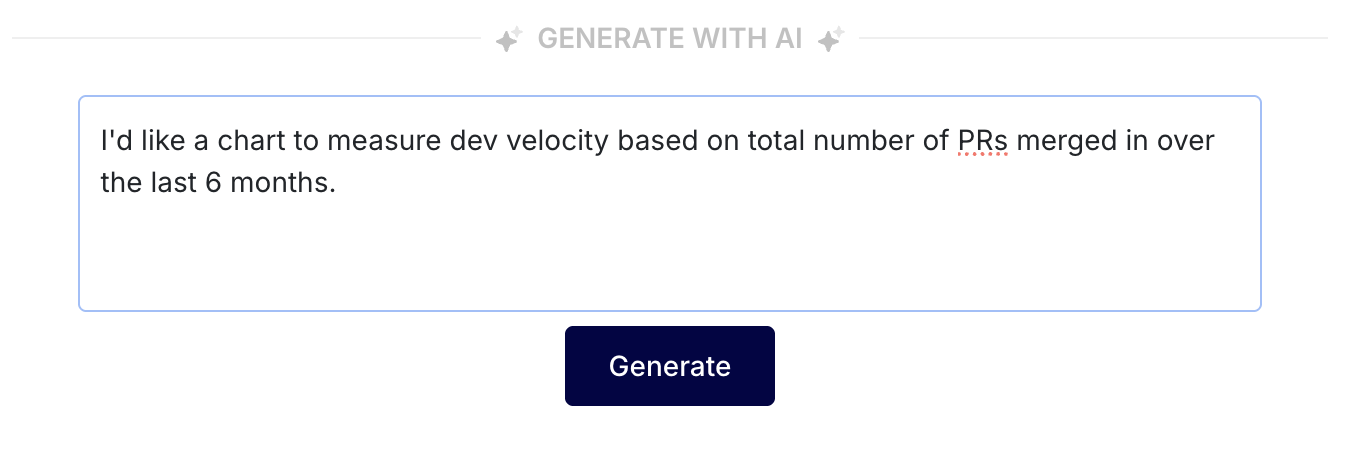Focus the empty area of the prompt text box

pos(668,255)
